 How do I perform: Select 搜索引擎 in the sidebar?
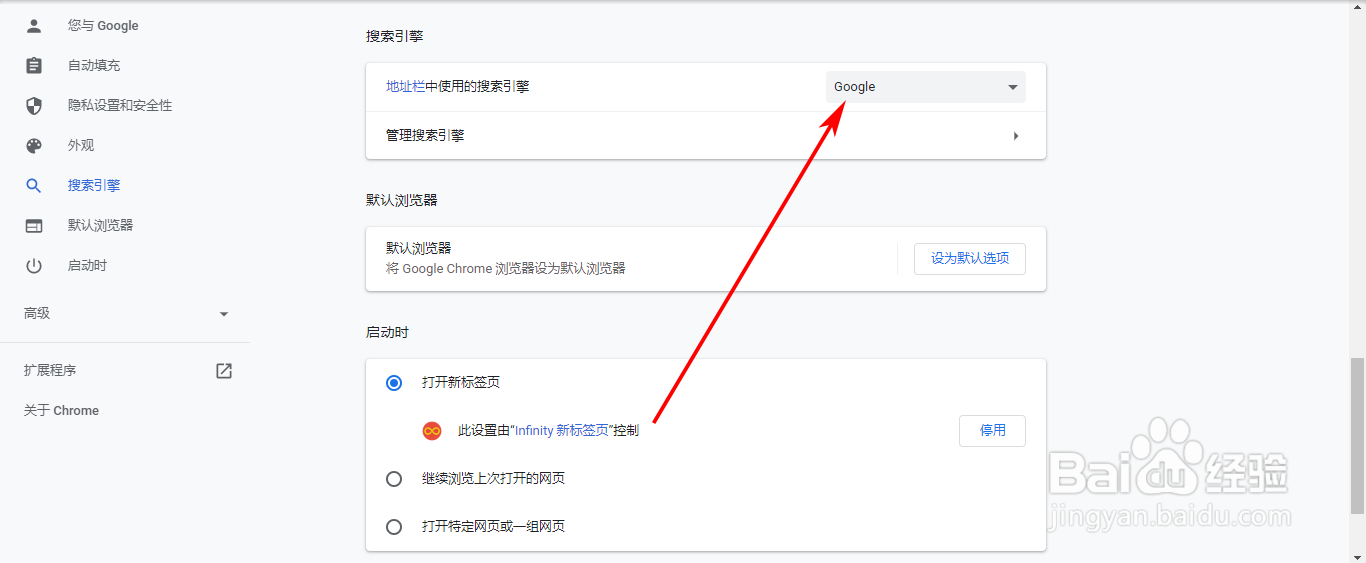coord(94,186)
